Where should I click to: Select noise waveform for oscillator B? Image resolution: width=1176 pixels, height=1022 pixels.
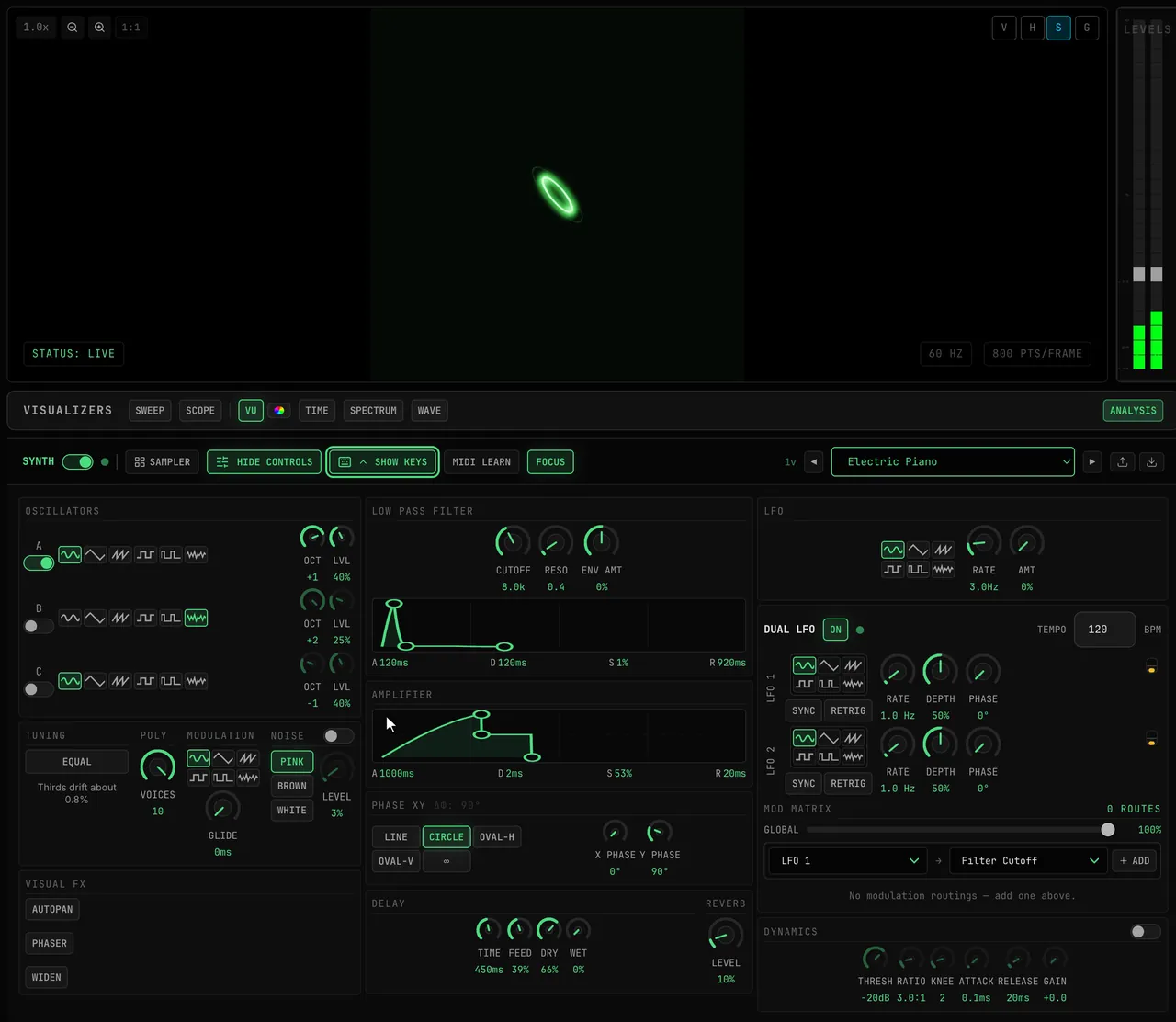point(196,618)
